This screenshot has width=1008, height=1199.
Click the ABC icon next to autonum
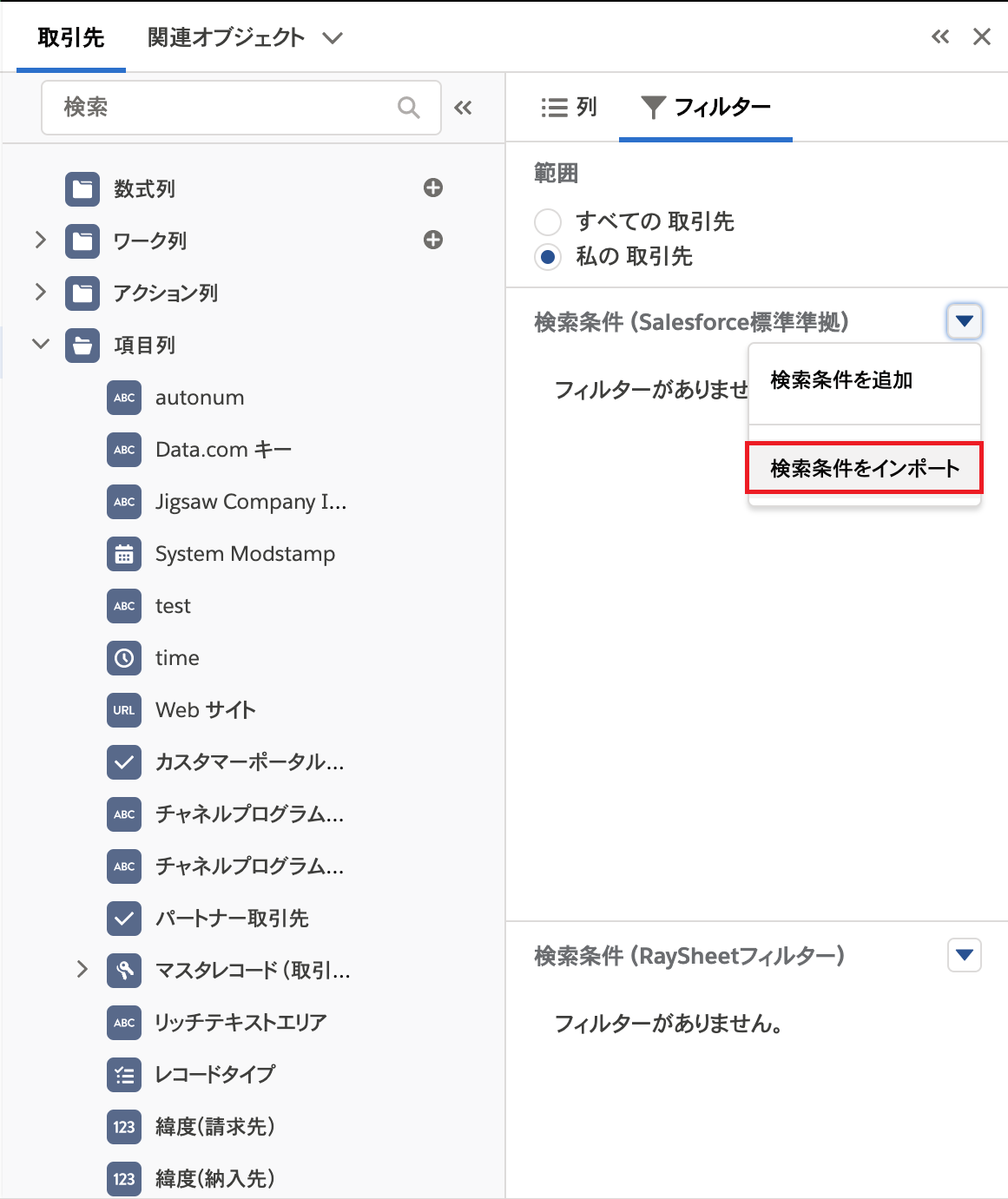124,397
